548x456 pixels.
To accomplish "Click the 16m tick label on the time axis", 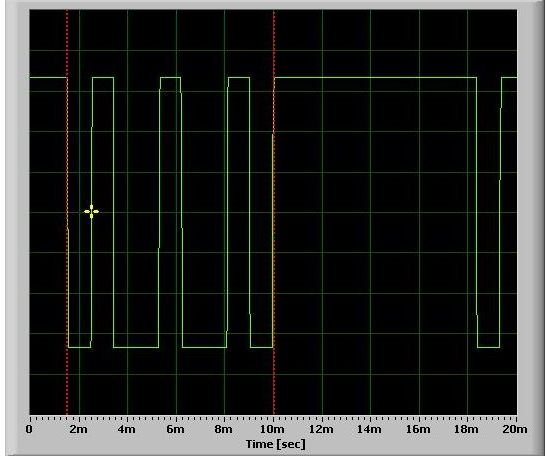I will tap(418, 429).
